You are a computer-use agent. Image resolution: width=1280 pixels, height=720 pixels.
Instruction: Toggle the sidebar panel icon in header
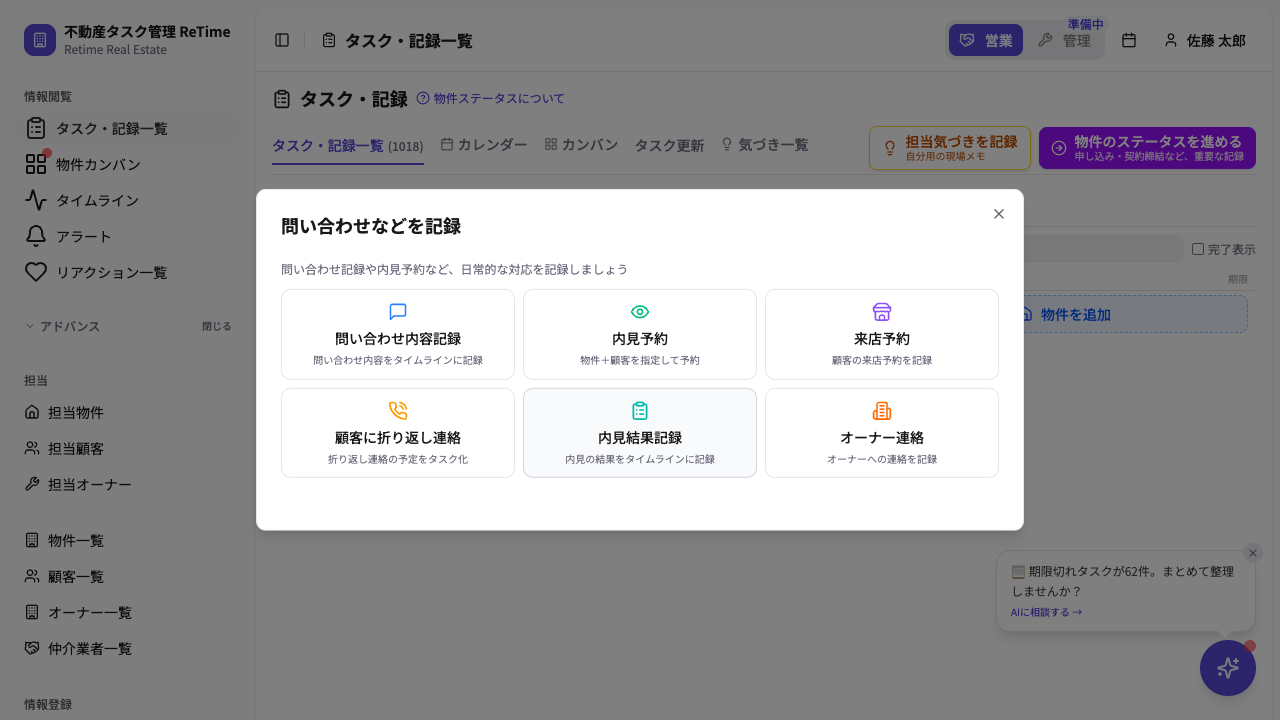tap(282, 40)
